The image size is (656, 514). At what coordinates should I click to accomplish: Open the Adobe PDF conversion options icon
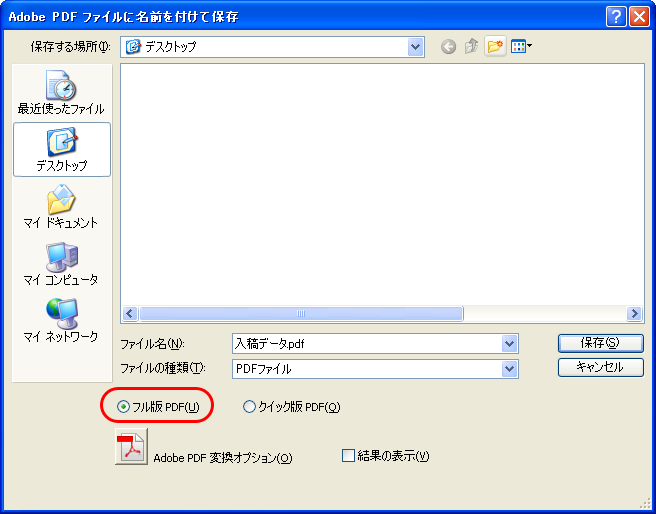click(131, 446)
